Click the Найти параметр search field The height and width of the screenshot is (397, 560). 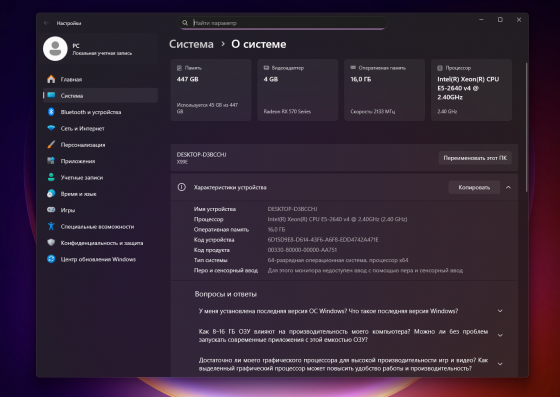coord(282,23)
